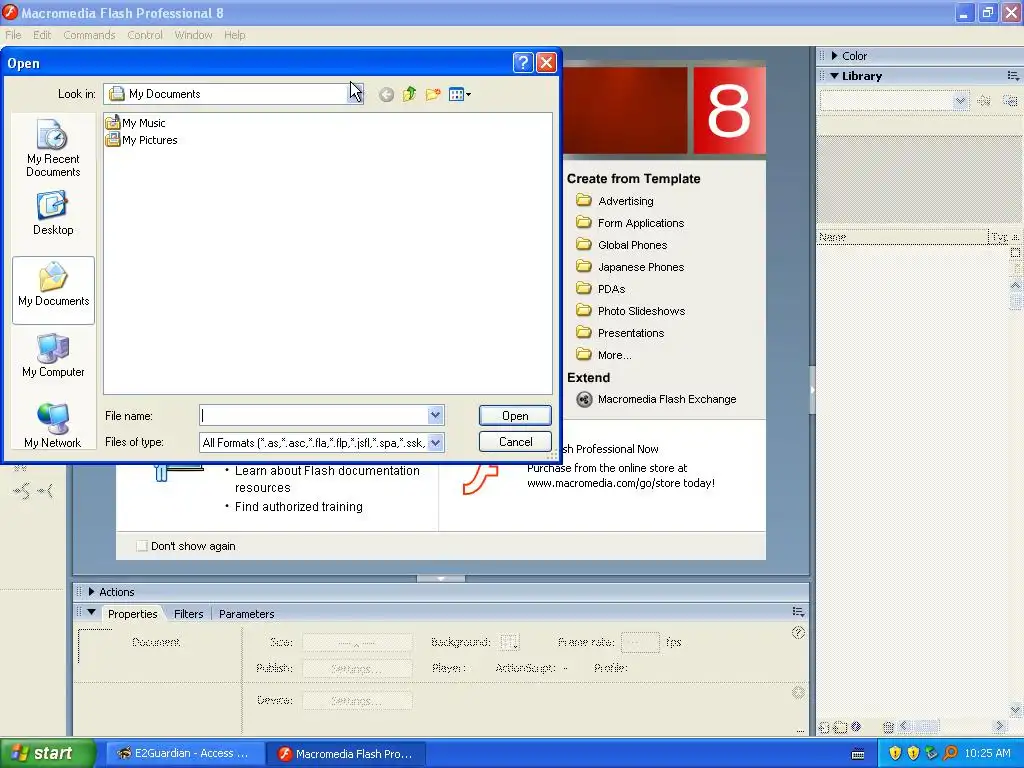Switch to the Filters tab

pos(189,614)
